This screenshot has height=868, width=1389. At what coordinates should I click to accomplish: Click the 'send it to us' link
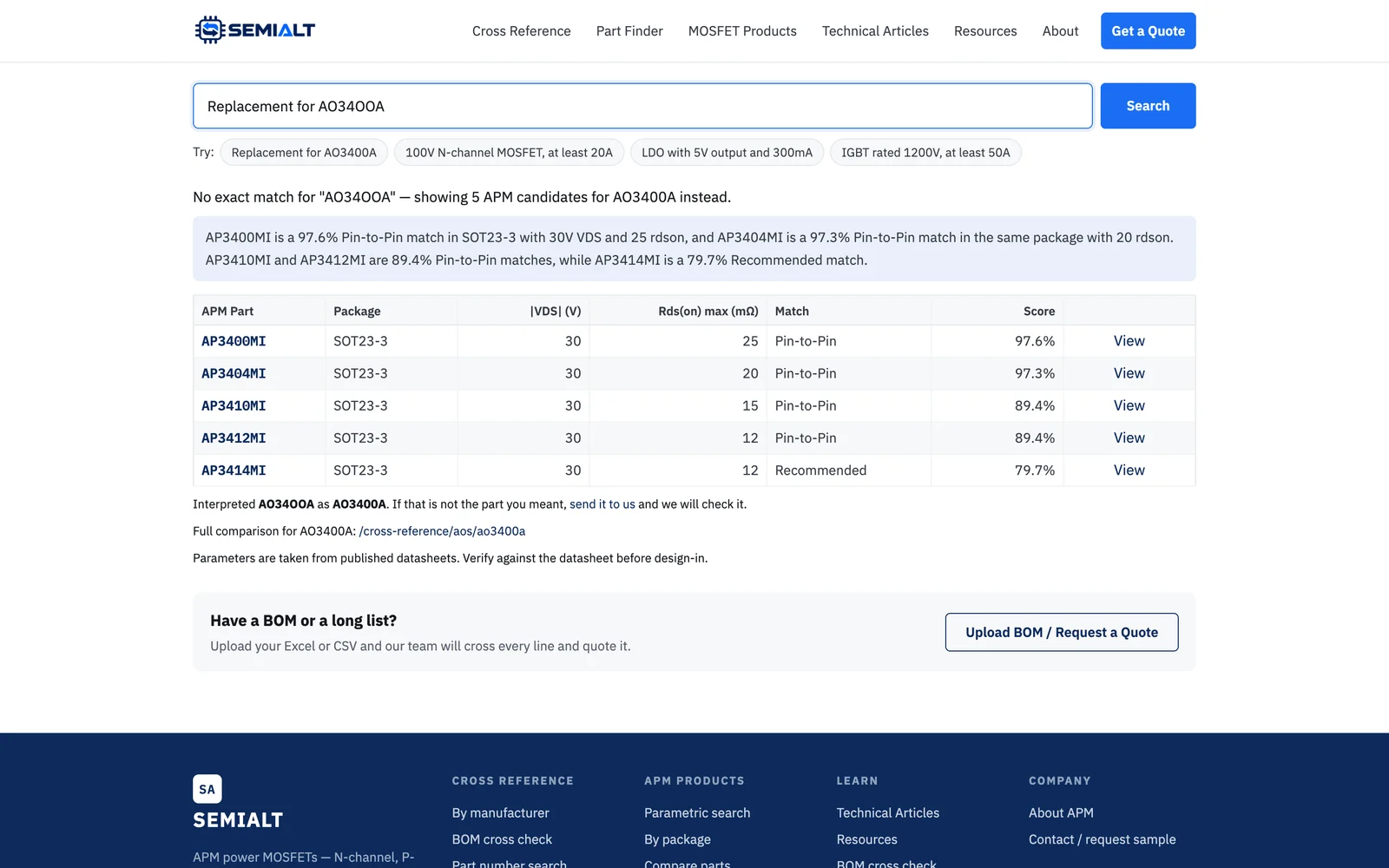click(602, 504)
